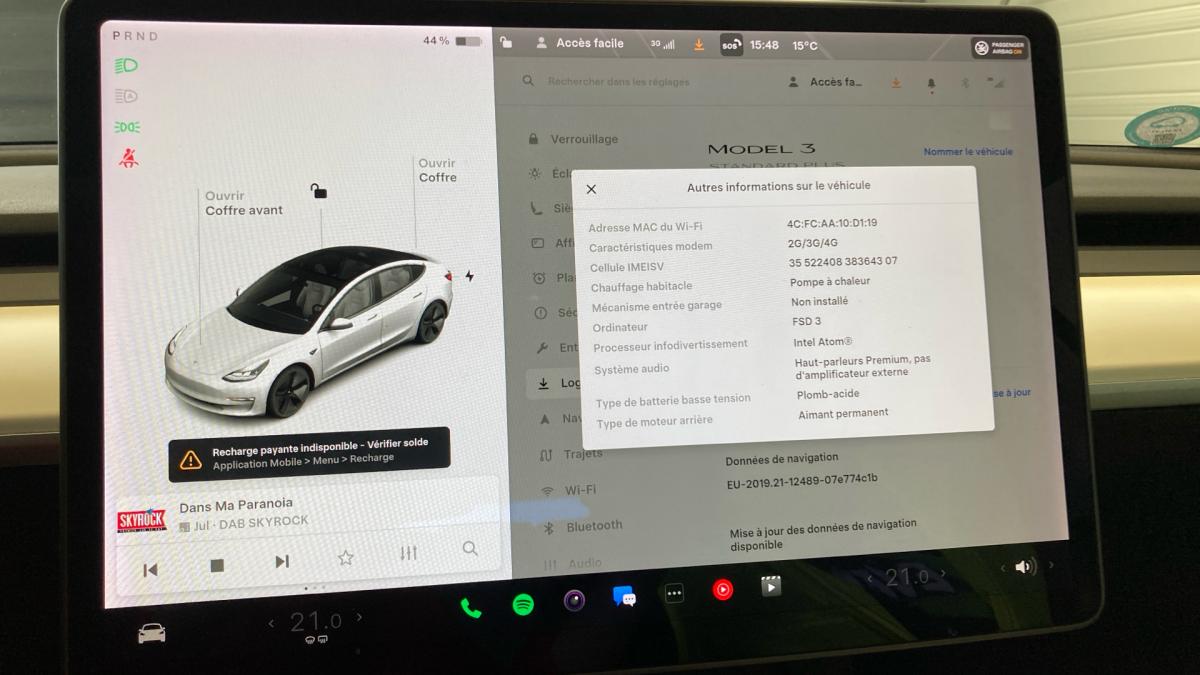The image size is (1200, 675).
Task: Tap the charge port lightning bolt icon
Action: click(469, 276)
